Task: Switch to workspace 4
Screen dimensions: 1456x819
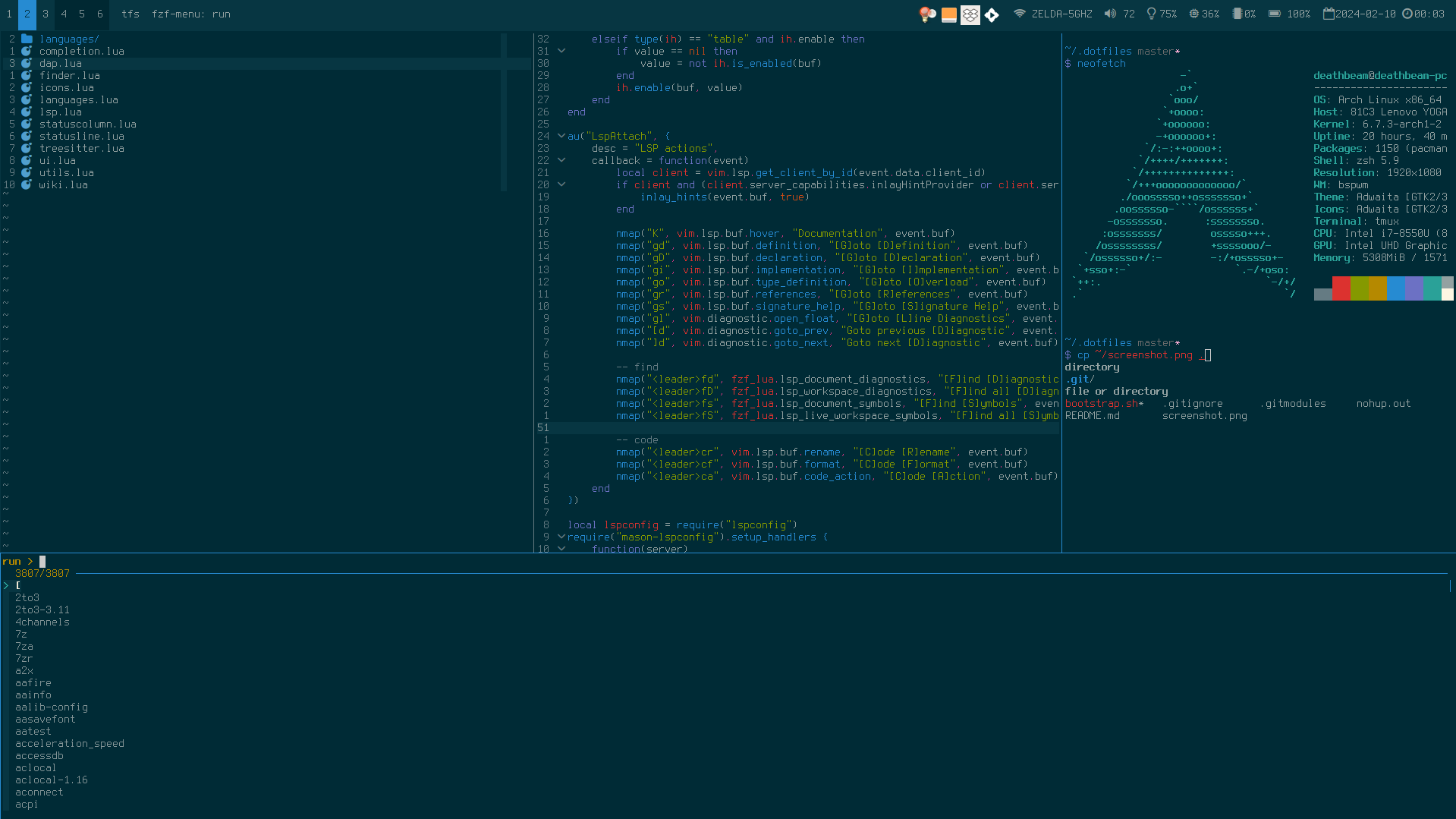Action: click(64, 14)
